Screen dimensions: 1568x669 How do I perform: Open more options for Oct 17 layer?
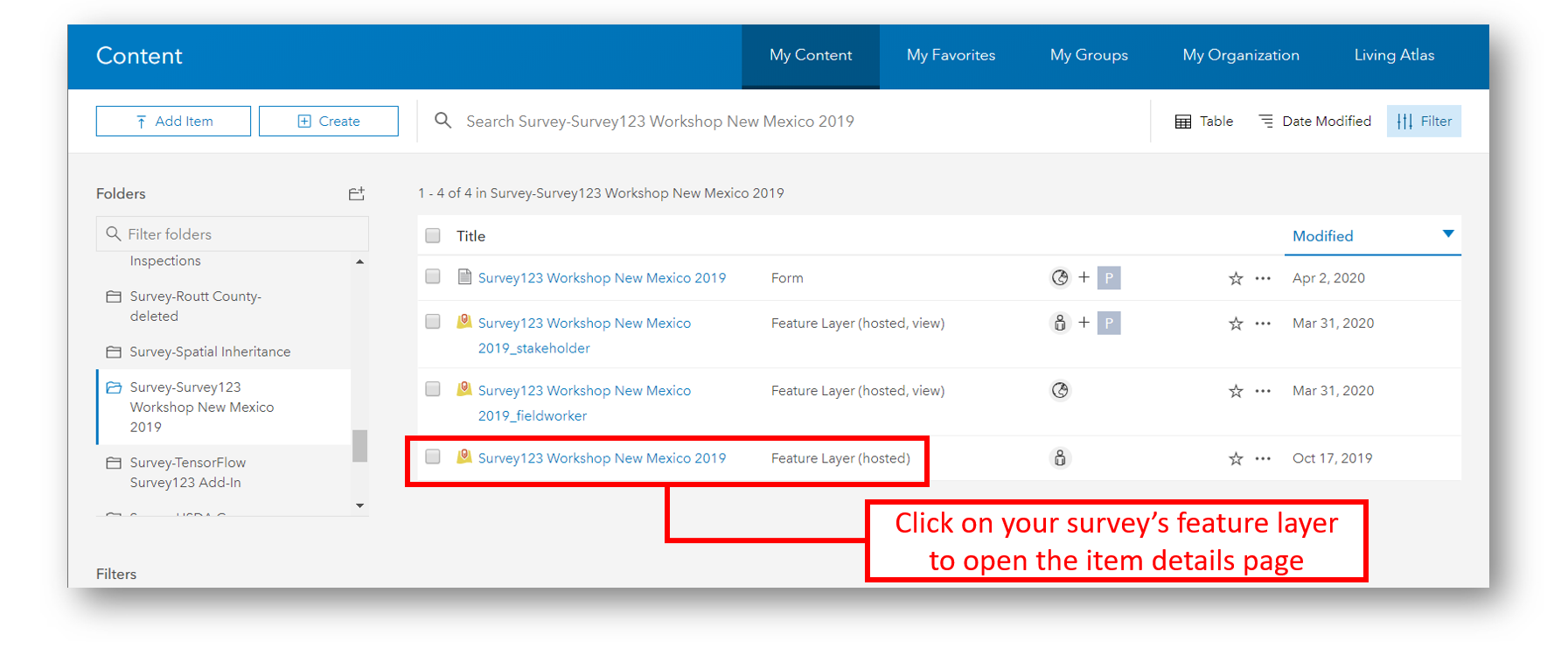point(1263,458)
